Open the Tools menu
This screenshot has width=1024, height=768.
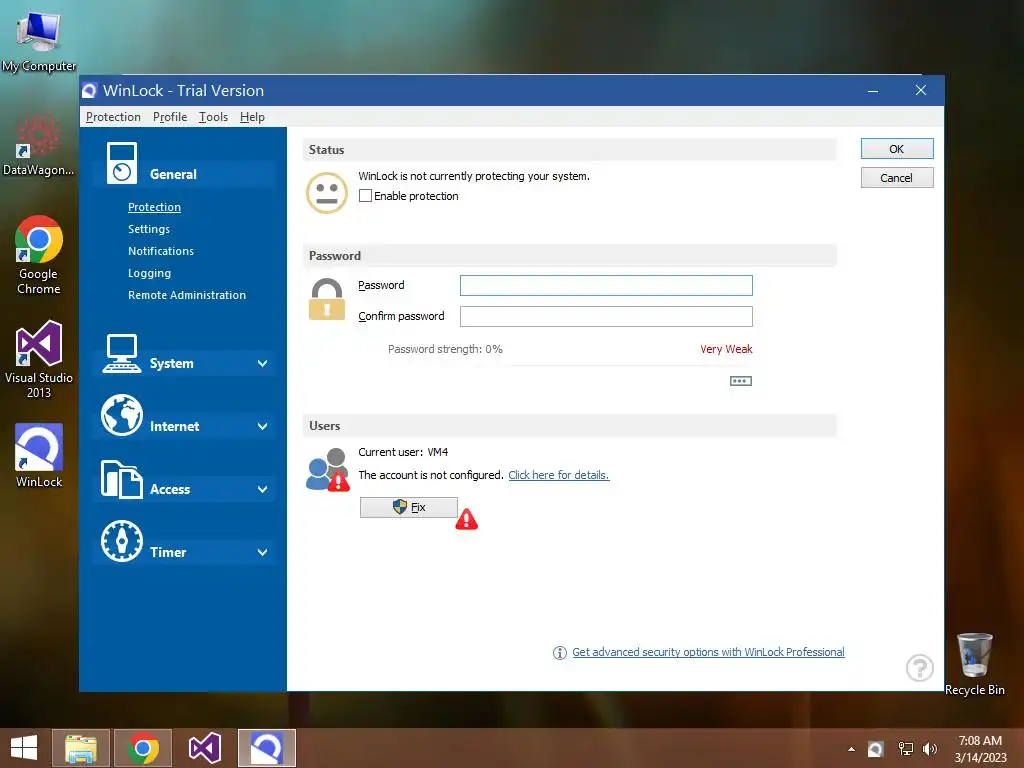[214, 117]
